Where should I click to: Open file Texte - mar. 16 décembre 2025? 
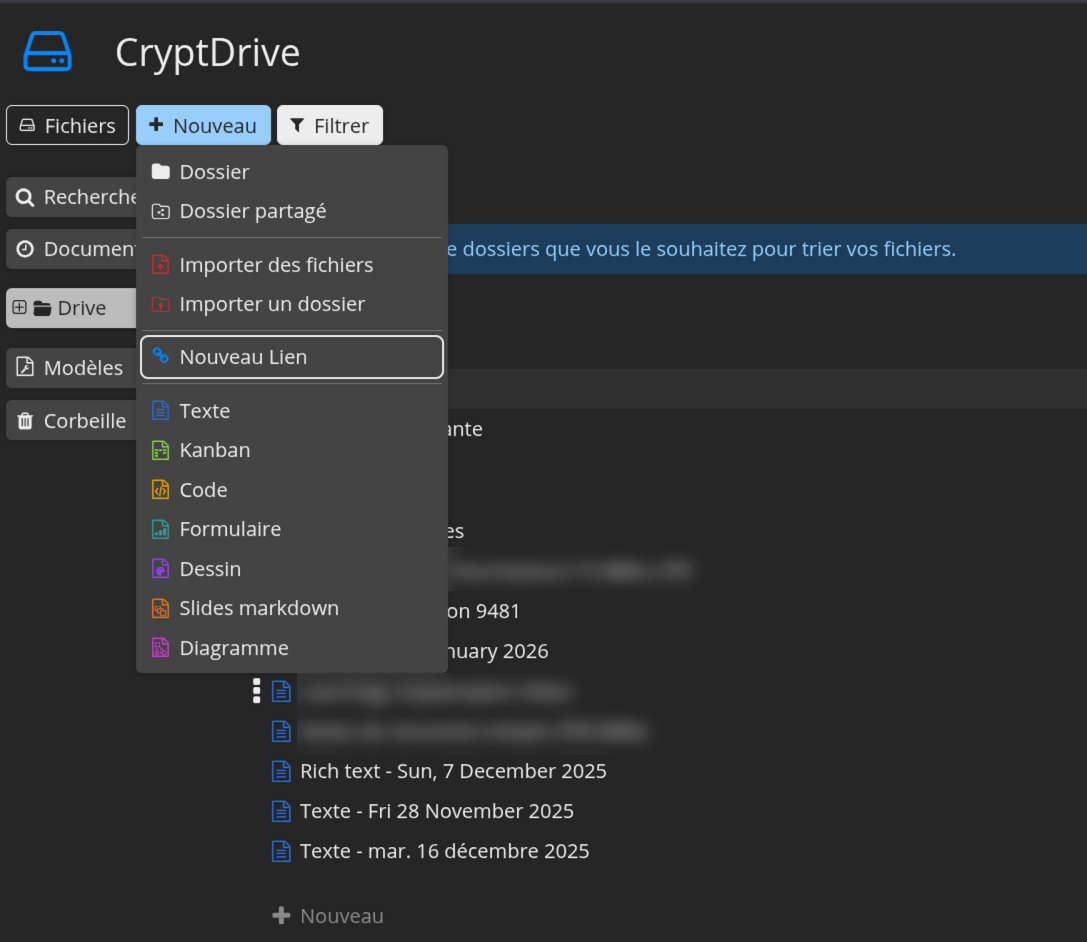pyautogui.click(x=444, y=851)
